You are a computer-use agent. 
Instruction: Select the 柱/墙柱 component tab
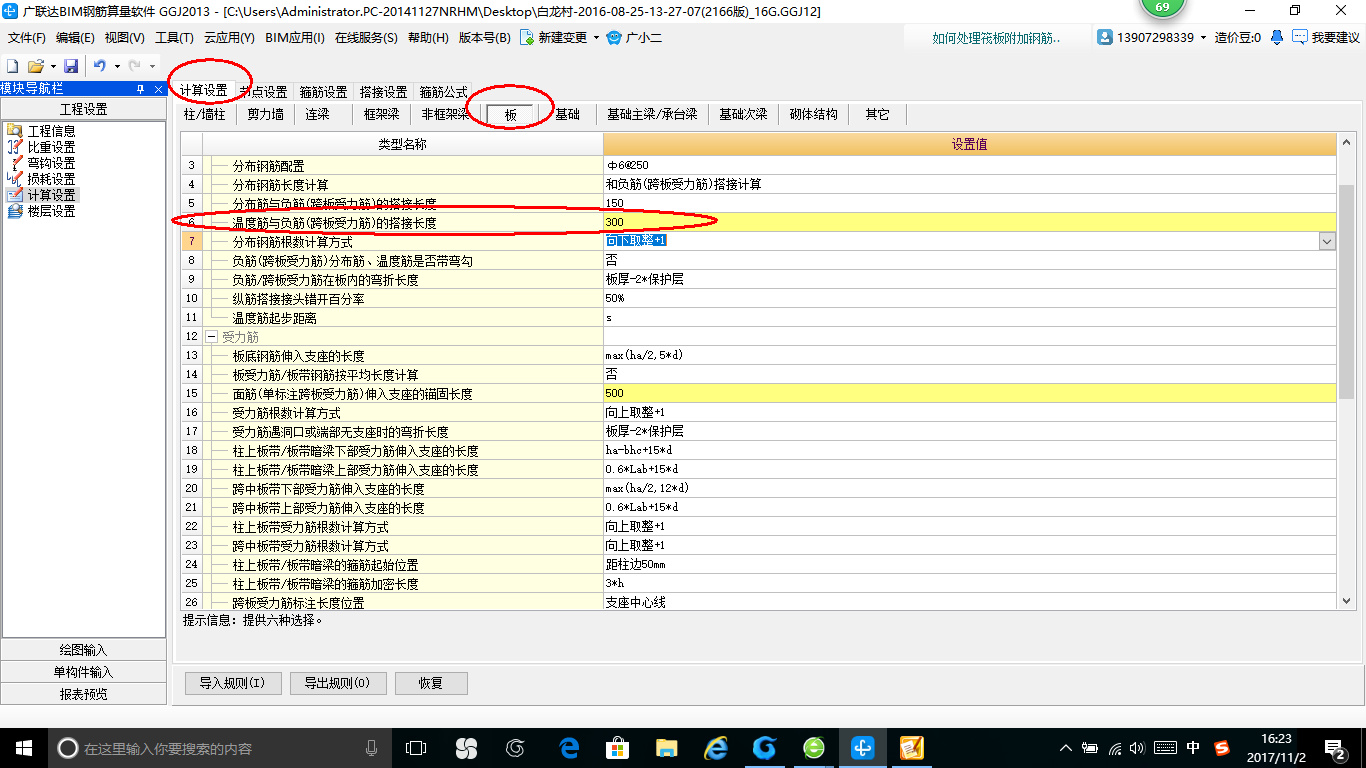(205, 114)
